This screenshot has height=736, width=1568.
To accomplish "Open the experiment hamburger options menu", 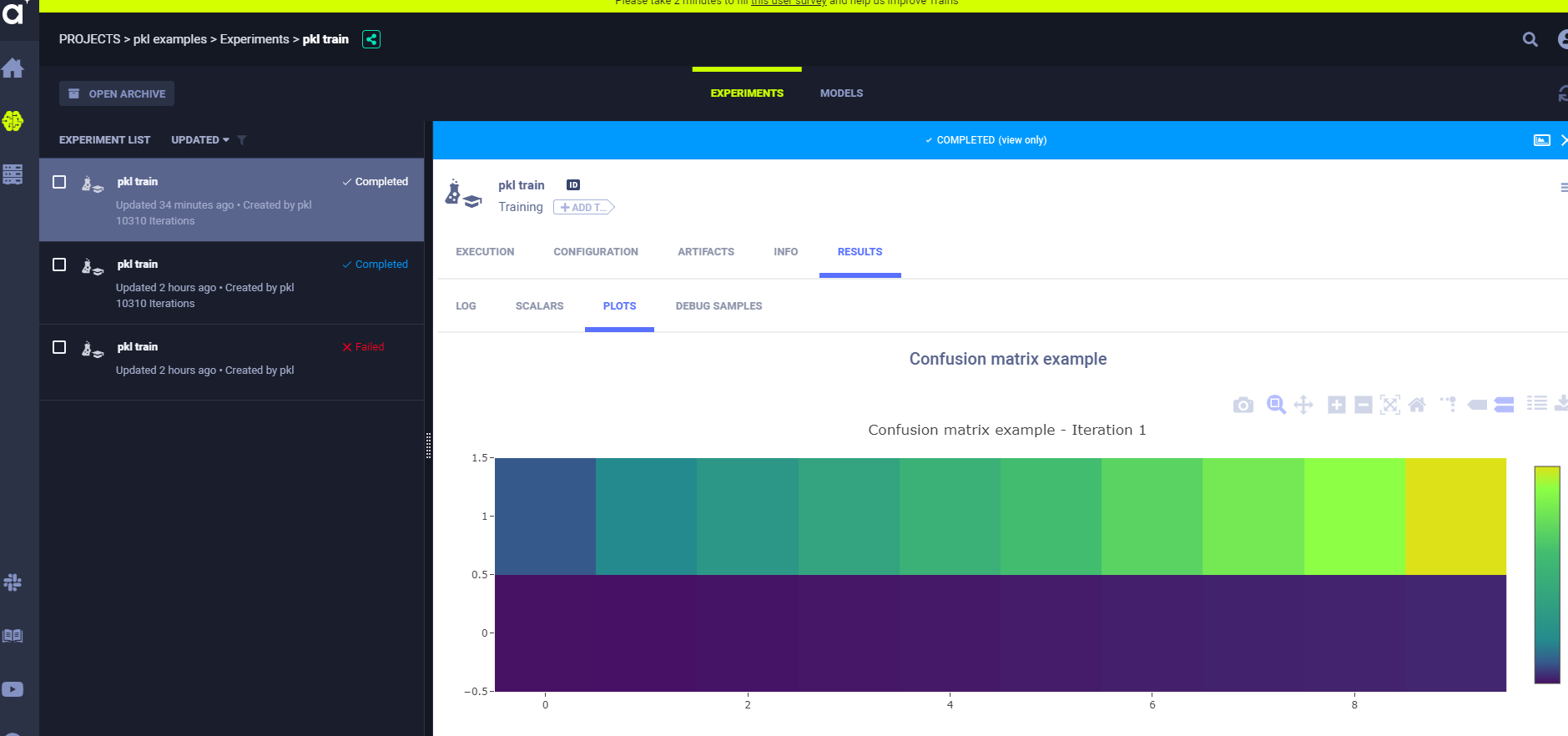I will pyautogui.click(x=1563, y=188).
